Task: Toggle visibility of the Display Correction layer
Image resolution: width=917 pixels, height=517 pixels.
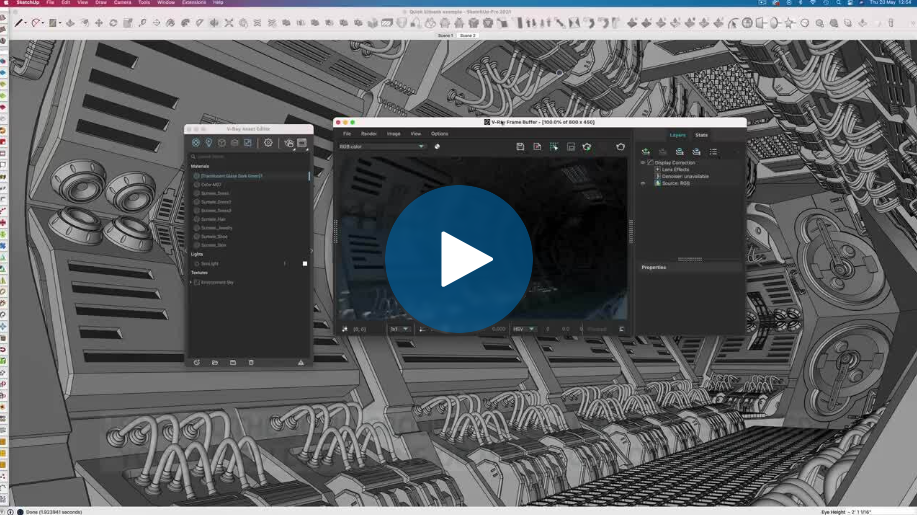Action: coord(643,163)
